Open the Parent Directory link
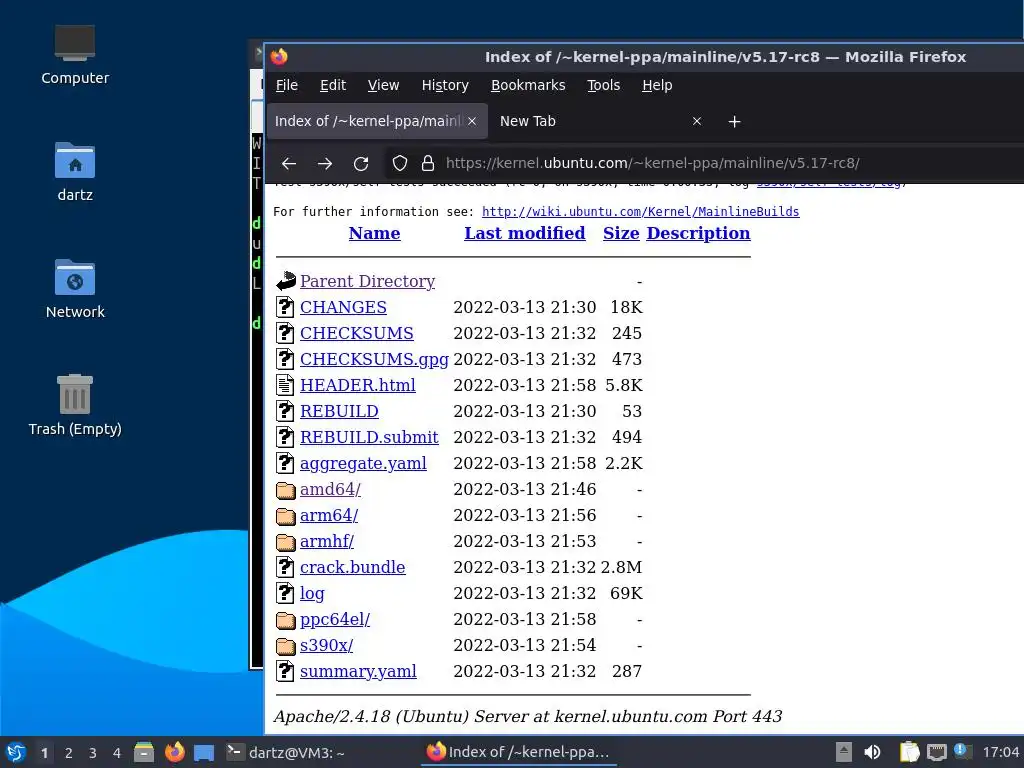This screenshot has height=768, width=1024. [367, 281]
